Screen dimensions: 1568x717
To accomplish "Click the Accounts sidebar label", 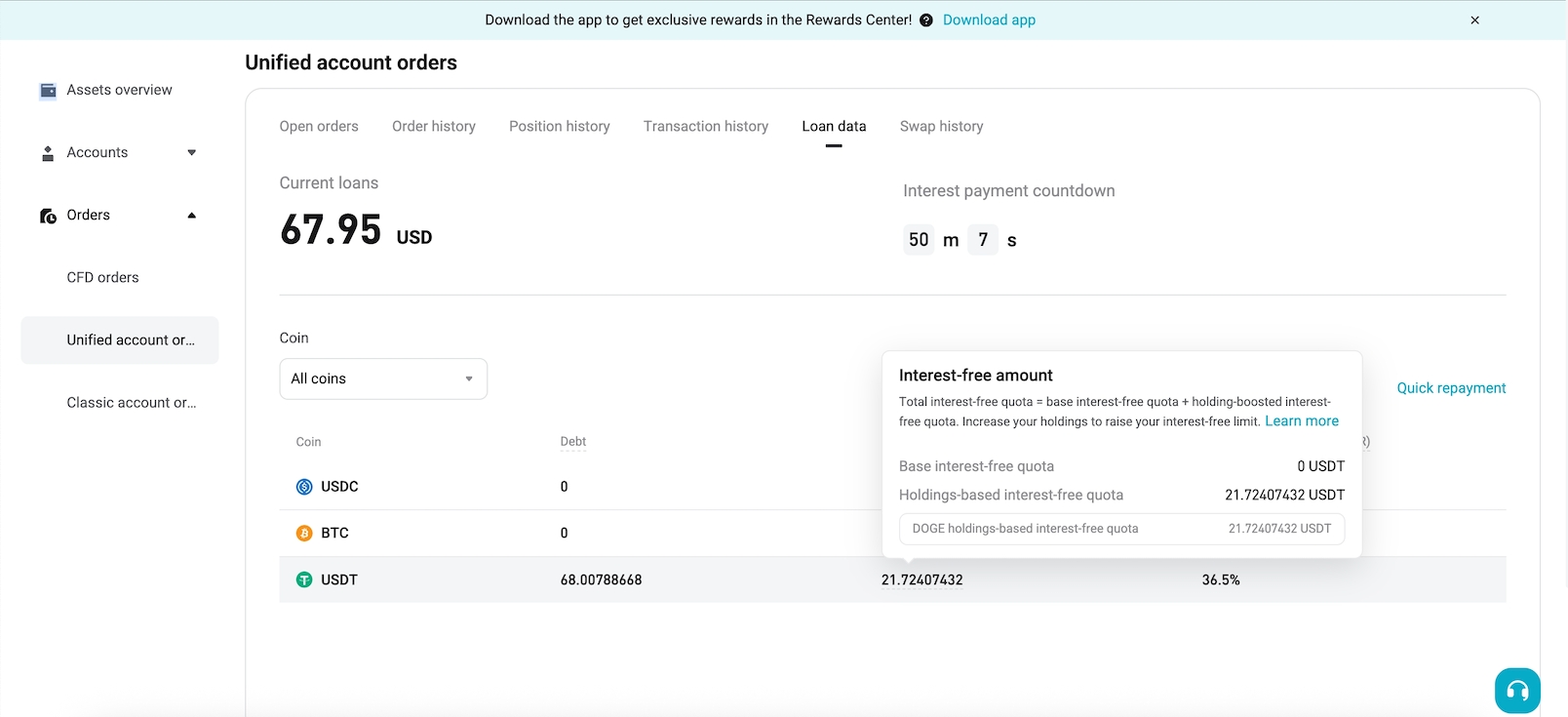I will click(98, 153).
